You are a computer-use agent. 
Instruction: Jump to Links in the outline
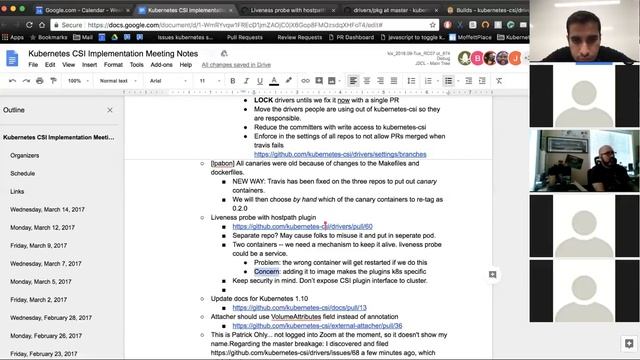point(17,191)
